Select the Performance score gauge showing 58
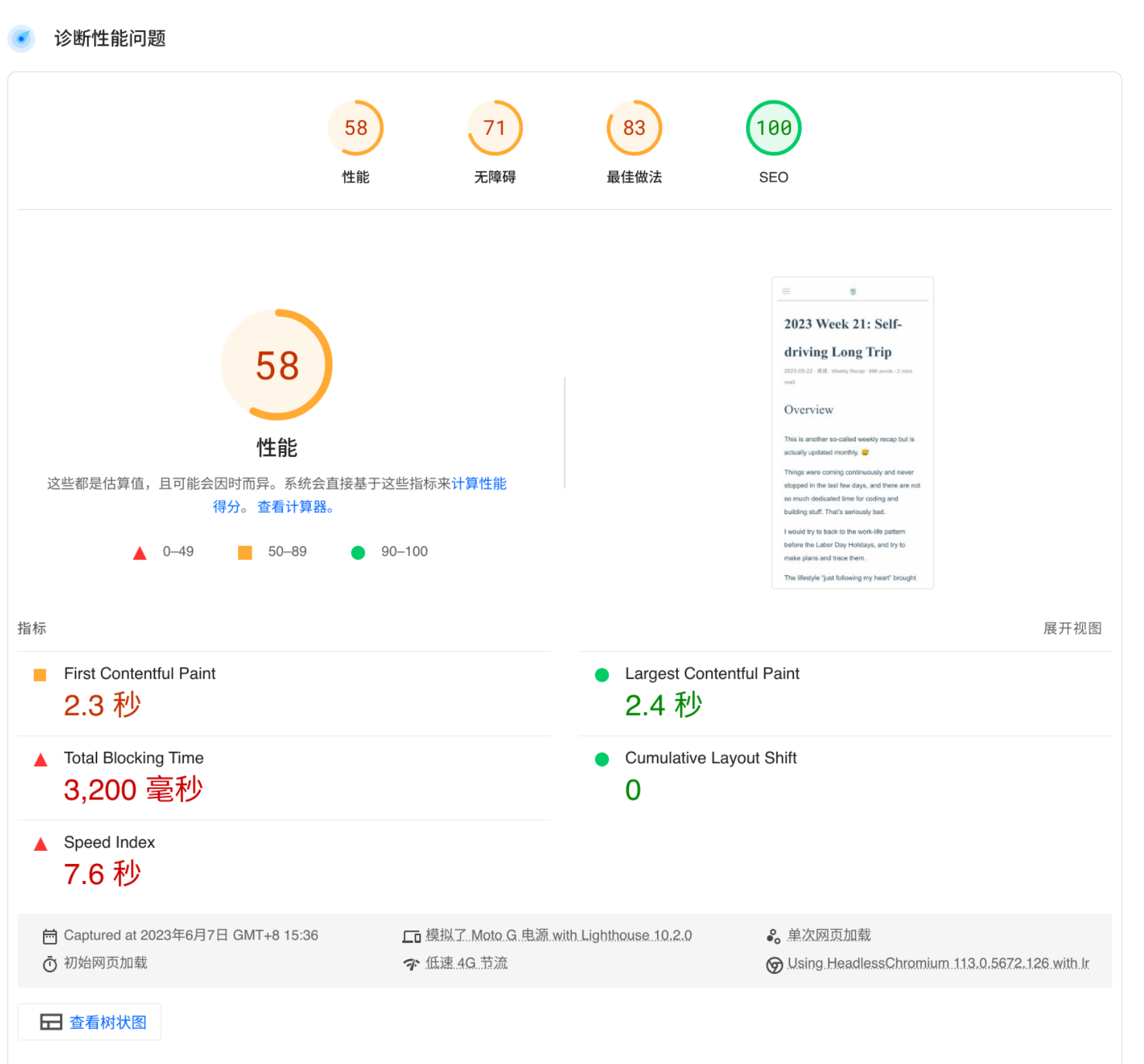 click(x=355, y=128)
